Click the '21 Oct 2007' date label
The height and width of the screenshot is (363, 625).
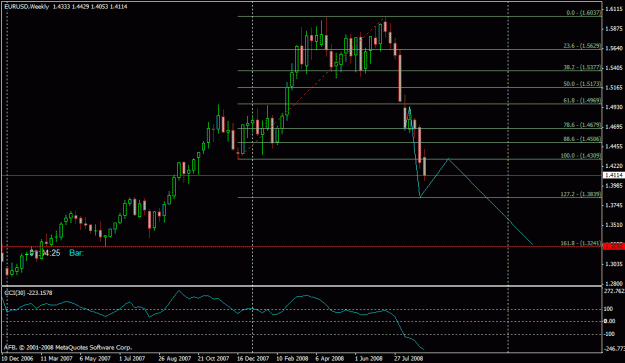pyautogui.click(x=213, y=358)
